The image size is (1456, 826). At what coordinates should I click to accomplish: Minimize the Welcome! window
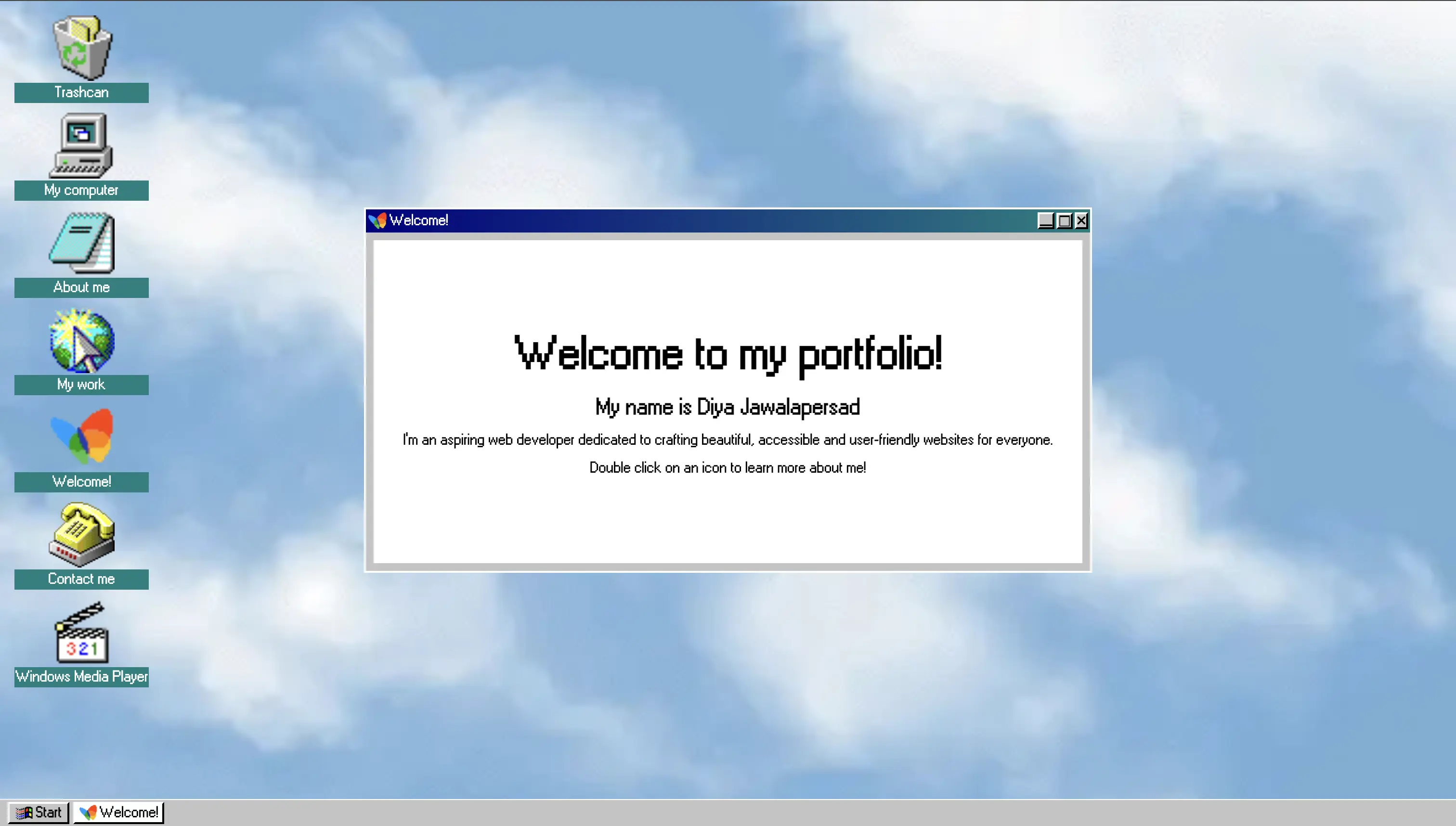1046,220
